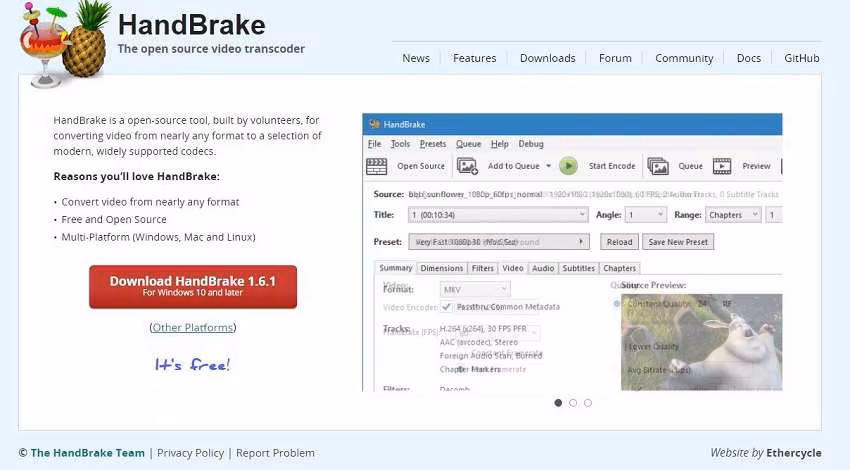850x470 pixels.
Task: Open the Community link
Action: (x=684, y=58)
